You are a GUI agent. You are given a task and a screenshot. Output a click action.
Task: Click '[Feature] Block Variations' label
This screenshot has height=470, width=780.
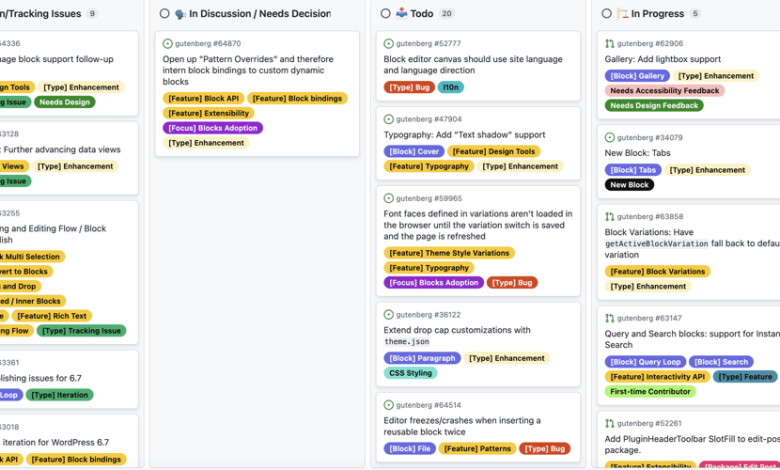pyautogui.click(x=658, y=272)
